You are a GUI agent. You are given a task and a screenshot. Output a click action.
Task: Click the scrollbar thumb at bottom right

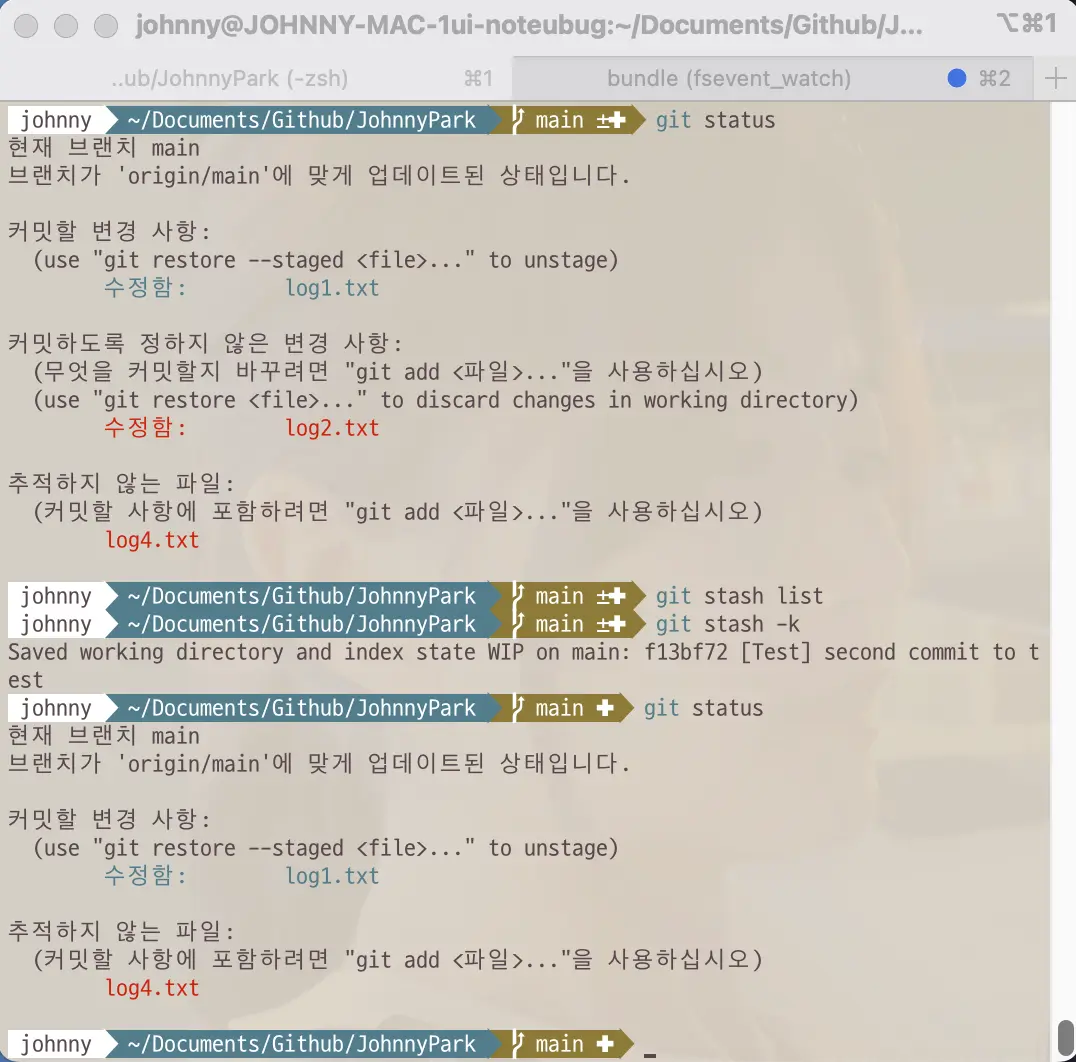1066,1040
